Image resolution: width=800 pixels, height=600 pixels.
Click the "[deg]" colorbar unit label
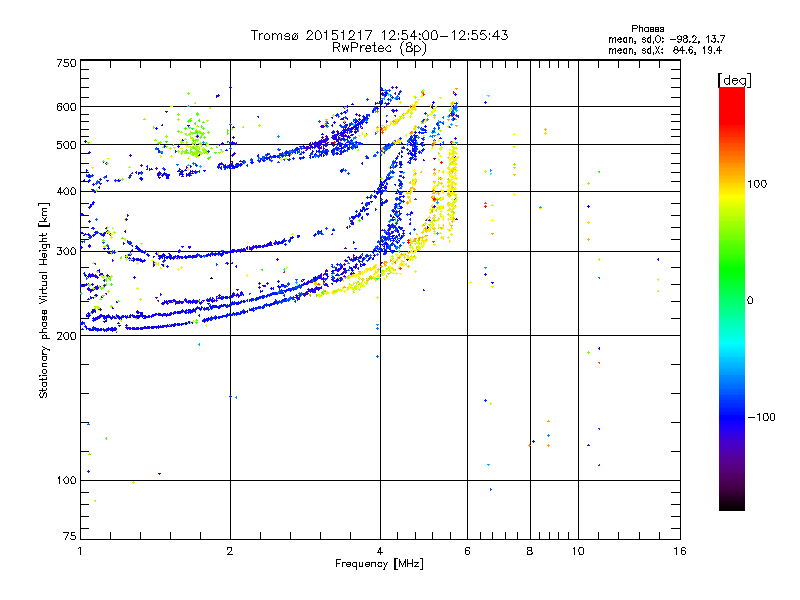[x=734, y=80]
